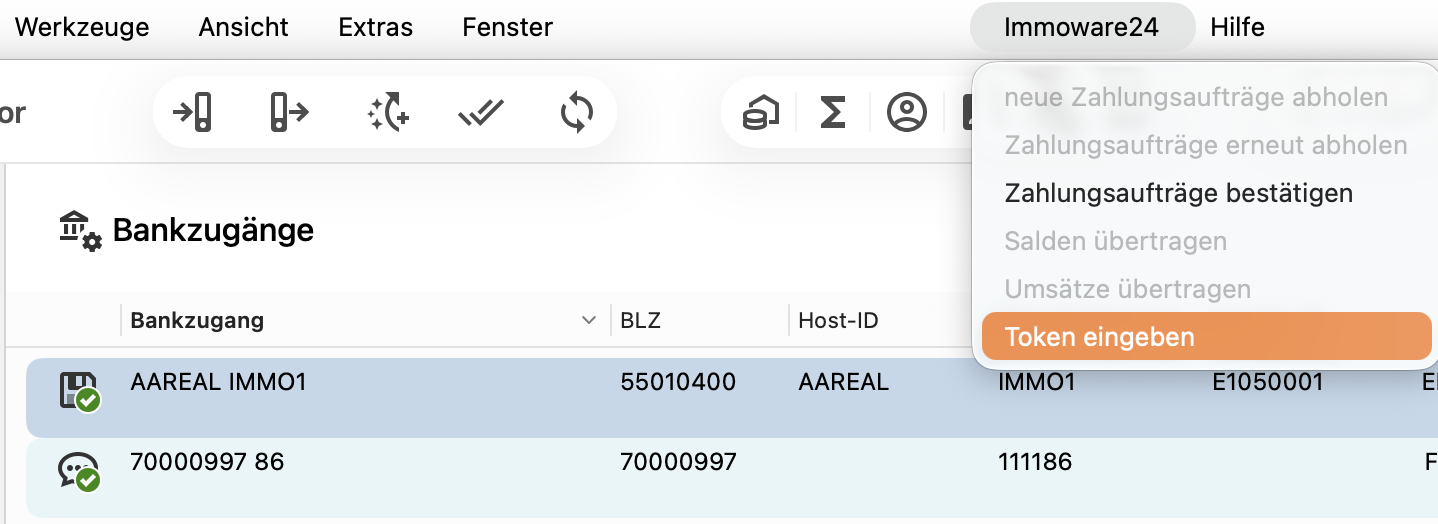Open the Werkzeuge menu

pyautogui.click(x=82, y=27)
